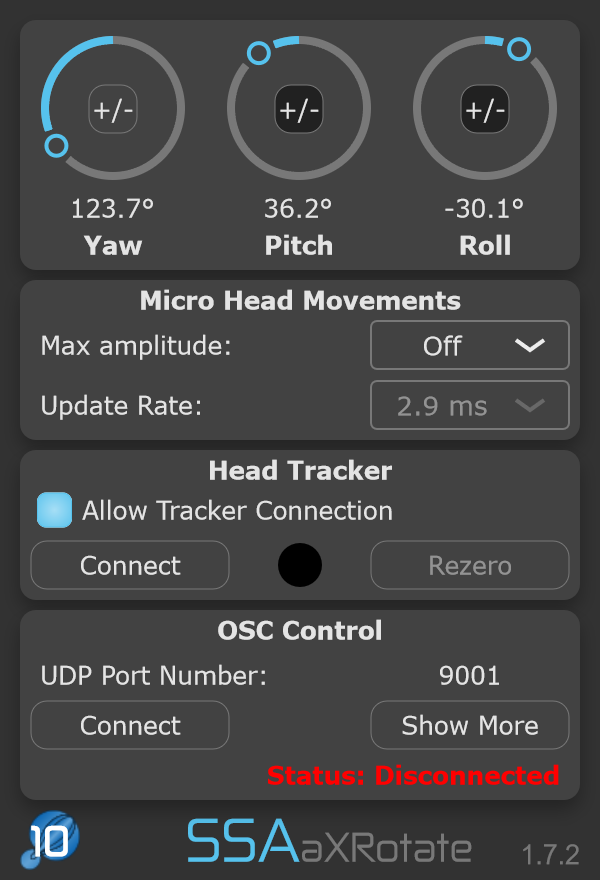Click the Yaw dial handle
600x880 pixels.
point(57,146)
